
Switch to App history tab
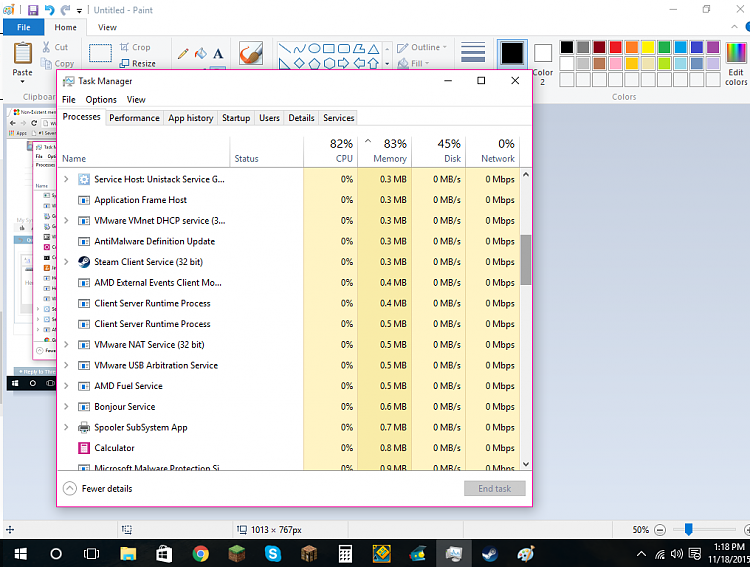[190, 118]
